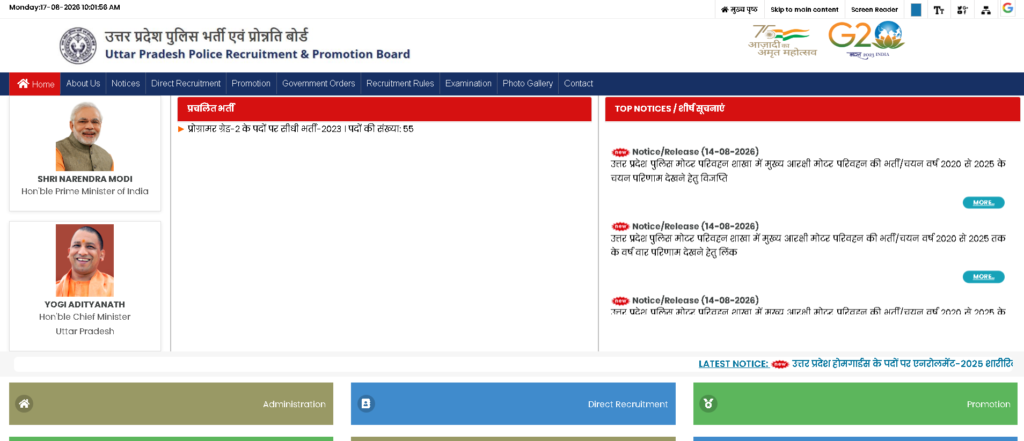The height and width of the screenshot is (441, 1024).
Task: Click the G20 India logo
Action: pyautogui.click(x=866, y=39)
